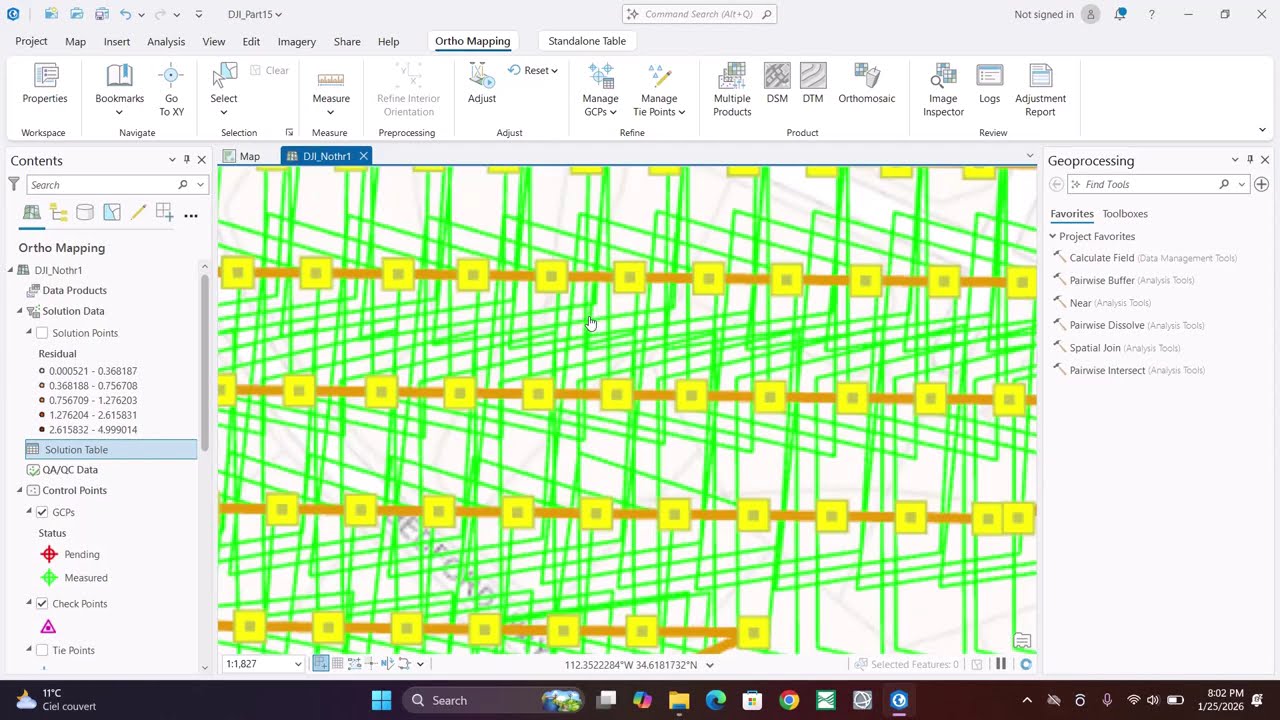Switch to the Map view tab
This screenshot has width=1280, height=720.
click(241, 156)
